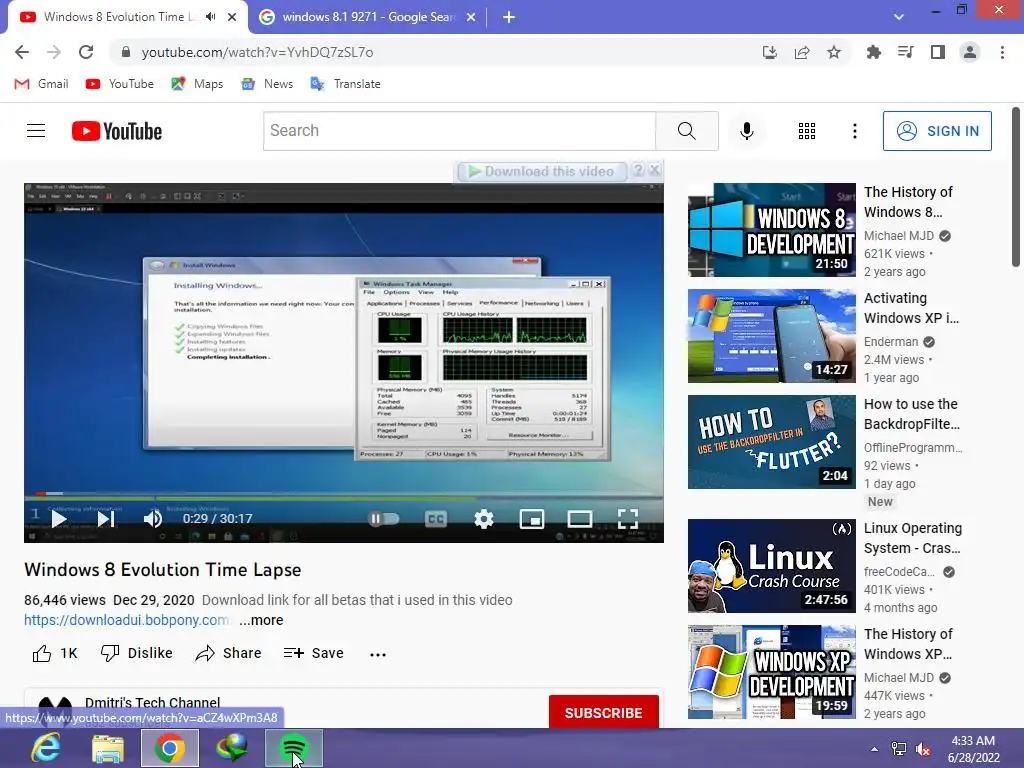
Task: Mute the video player volume
Action: [153, 519]
